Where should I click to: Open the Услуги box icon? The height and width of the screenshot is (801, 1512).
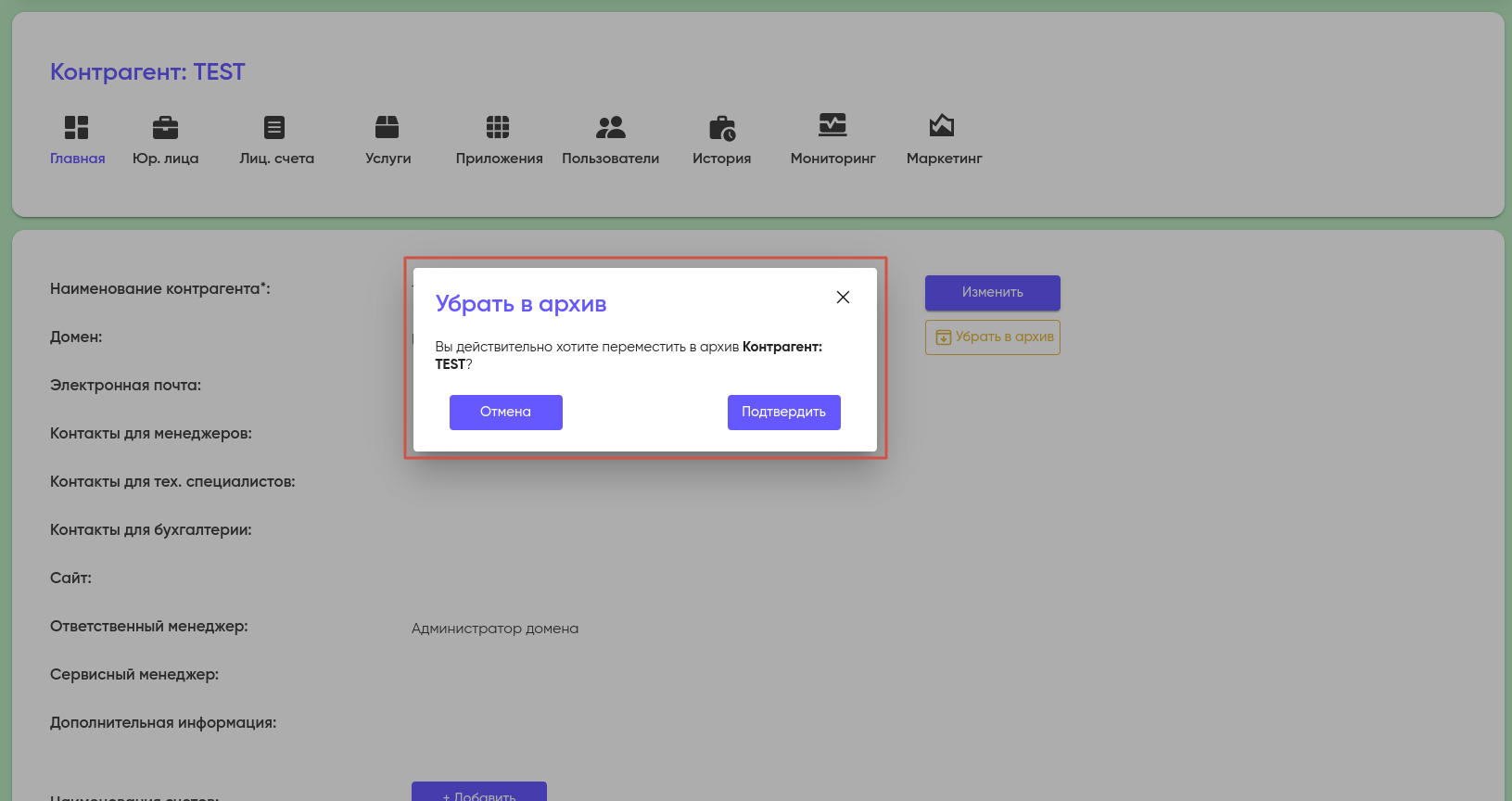(x=387, y=127)
